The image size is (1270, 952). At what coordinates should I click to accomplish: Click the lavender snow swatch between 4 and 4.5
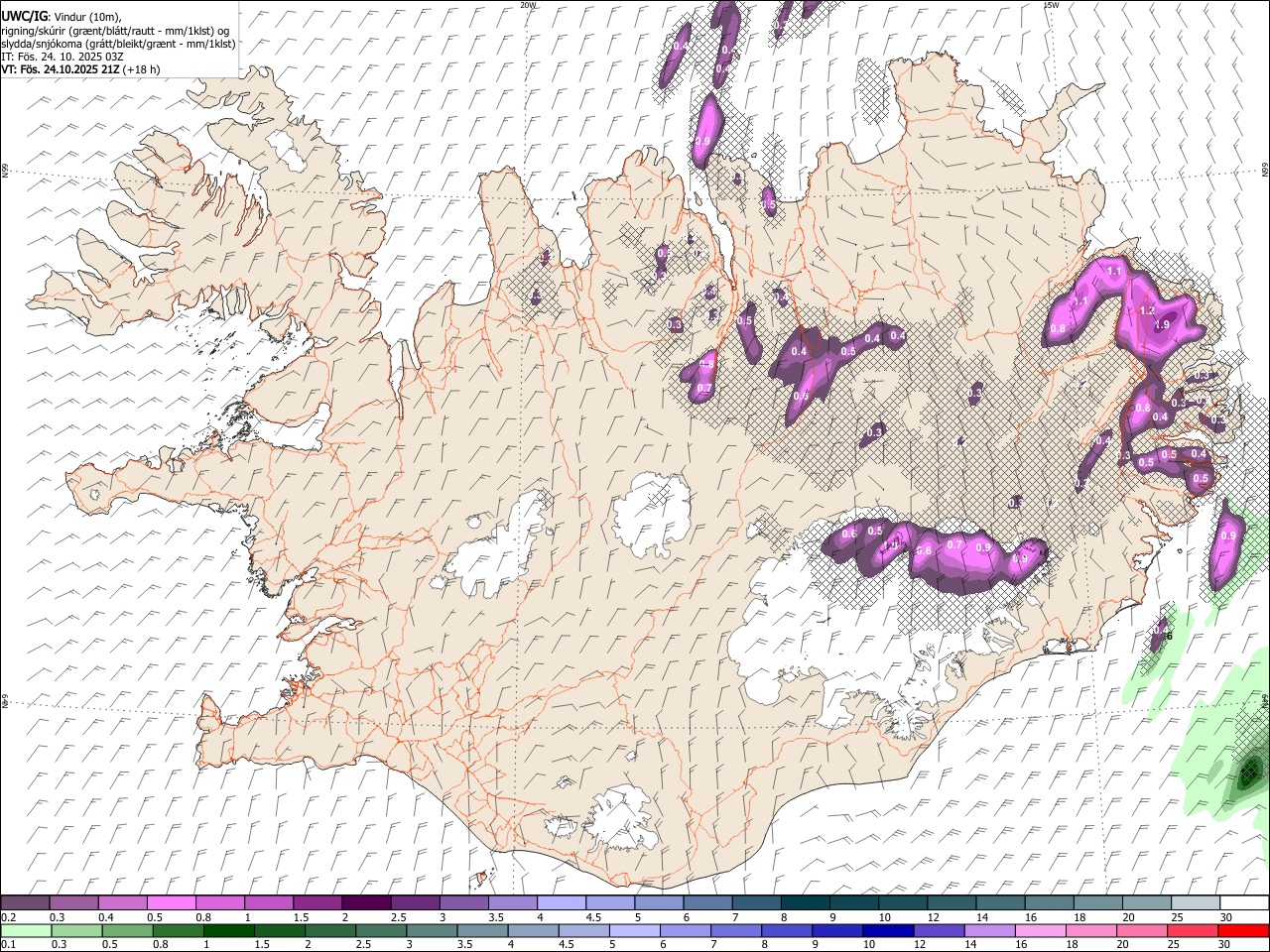click(561, 903)
